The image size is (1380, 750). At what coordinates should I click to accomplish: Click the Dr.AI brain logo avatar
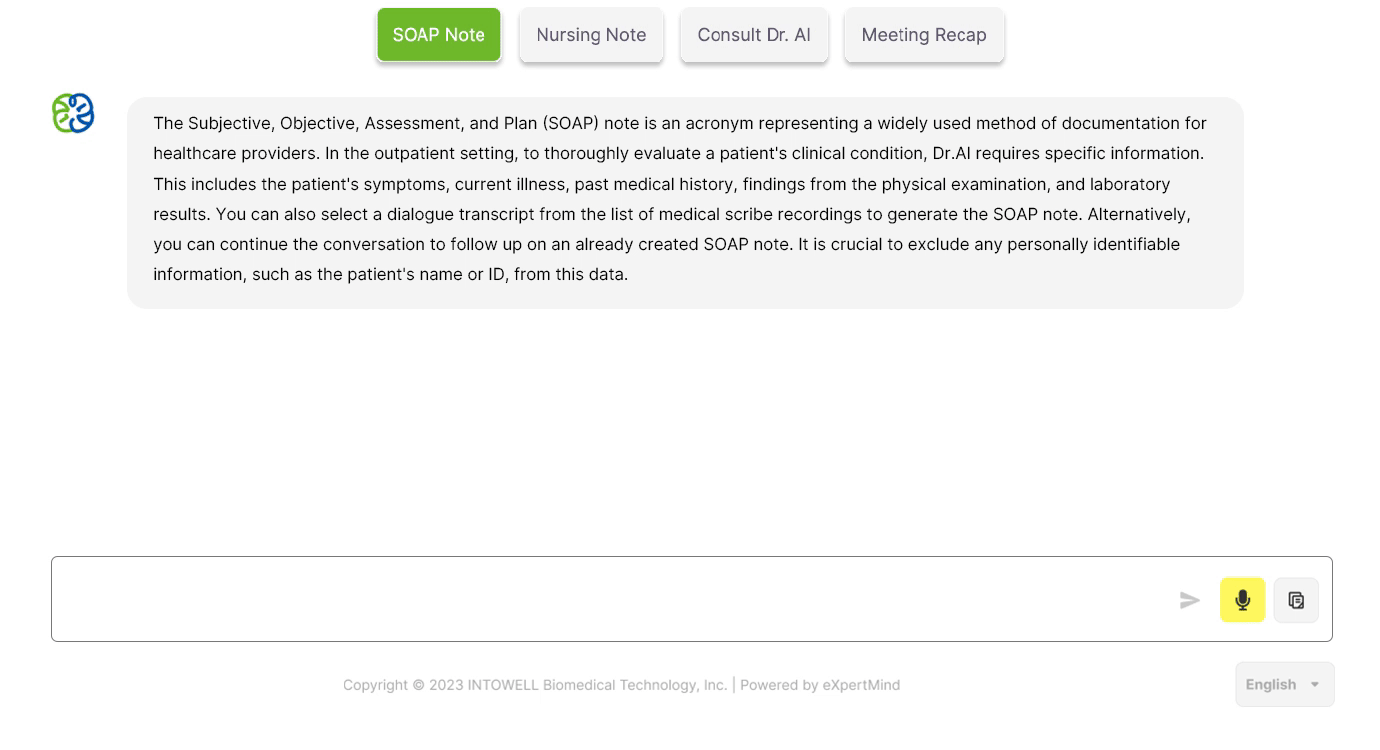(73, 113)
